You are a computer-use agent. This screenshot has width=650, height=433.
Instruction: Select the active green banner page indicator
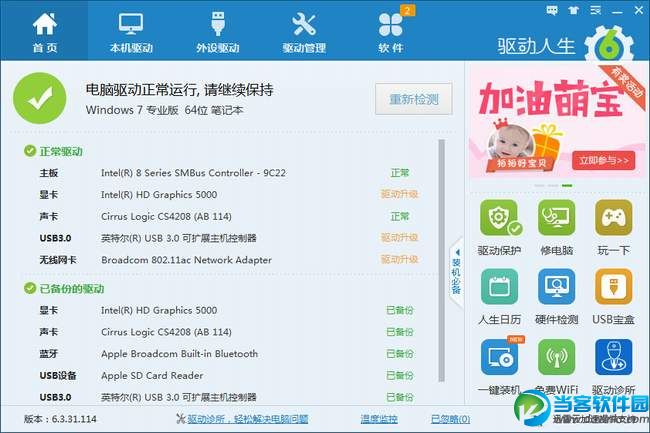(567, 185)
